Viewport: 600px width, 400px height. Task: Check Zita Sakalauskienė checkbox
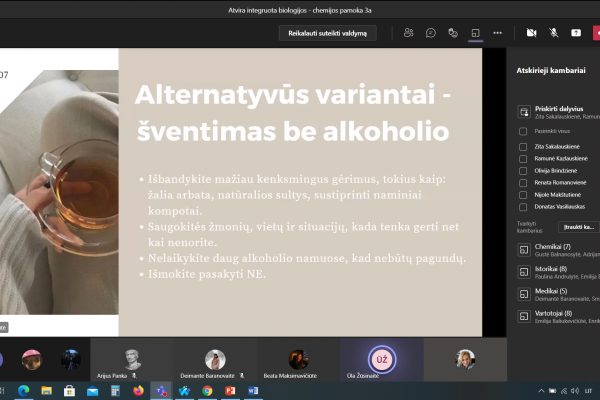pyautogui.click(x=523, y=147)
